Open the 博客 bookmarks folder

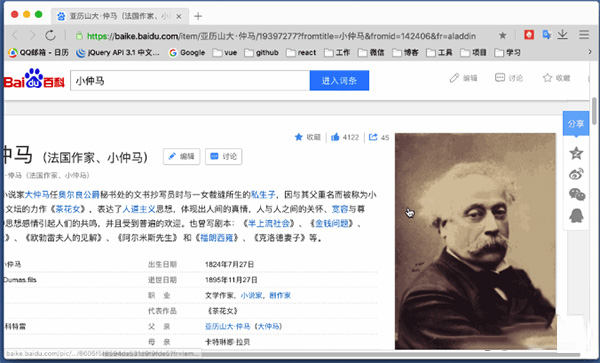click(x=405, y=53)
